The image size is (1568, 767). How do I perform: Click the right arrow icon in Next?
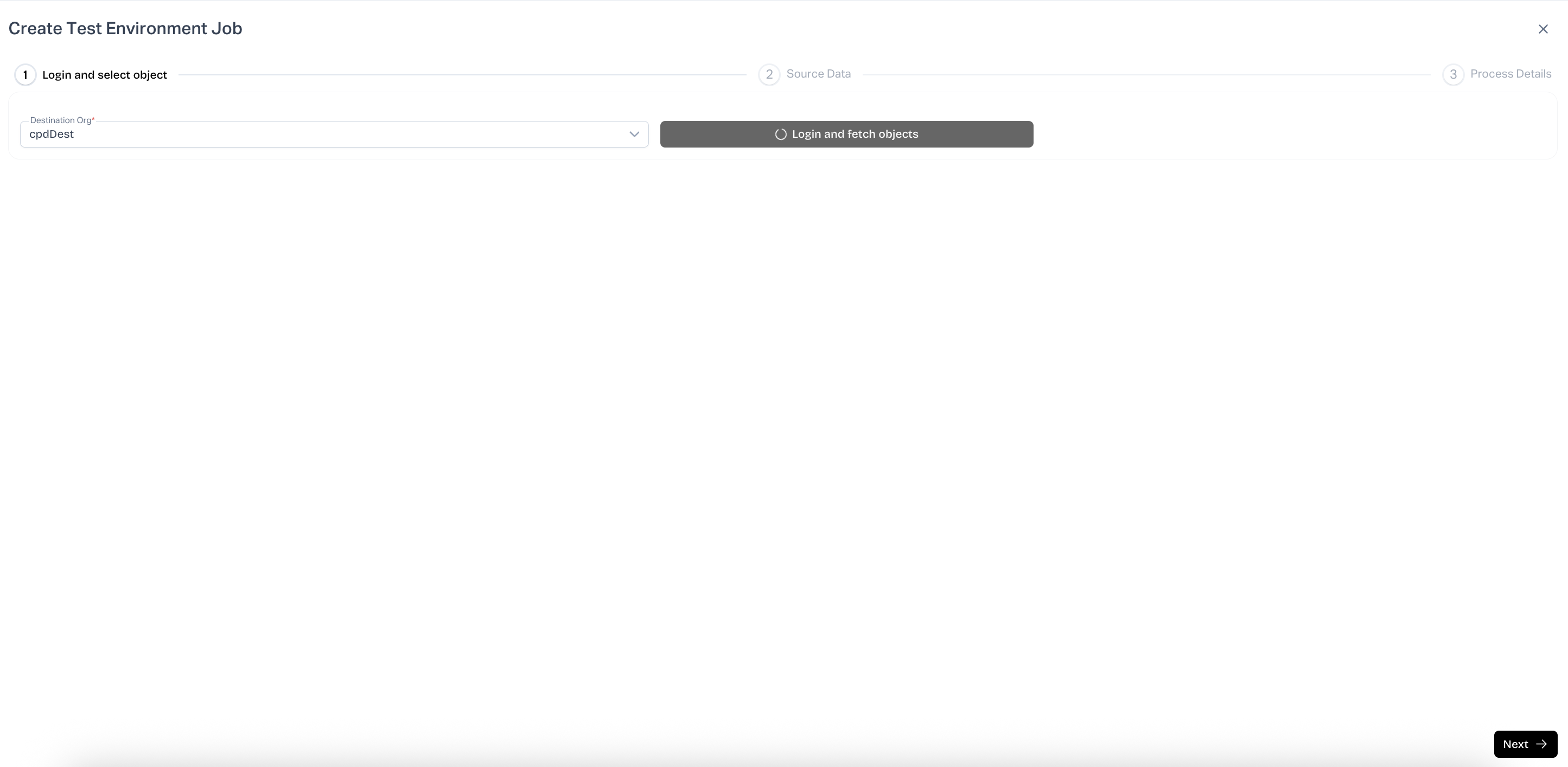pos(1541,744)
